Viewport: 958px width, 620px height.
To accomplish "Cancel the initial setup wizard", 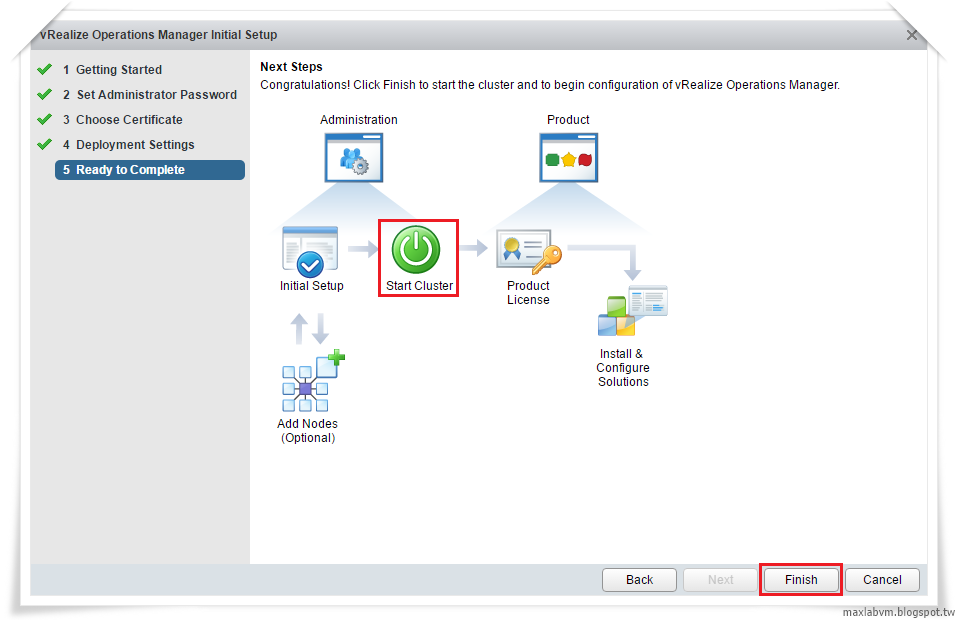I will click(882, 580).
